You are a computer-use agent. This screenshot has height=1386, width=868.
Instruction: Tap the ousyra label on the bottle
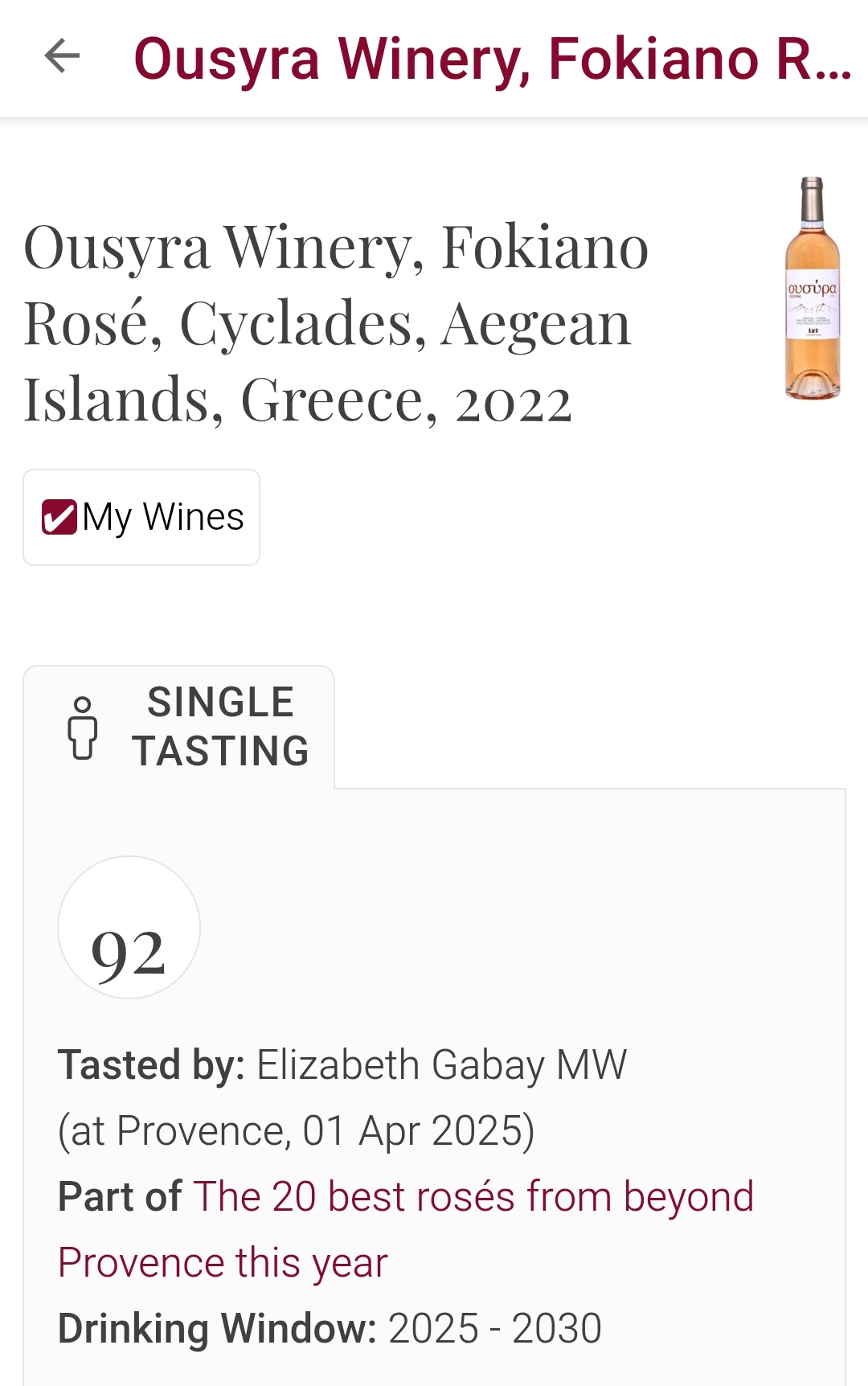[x=812, y=289]
